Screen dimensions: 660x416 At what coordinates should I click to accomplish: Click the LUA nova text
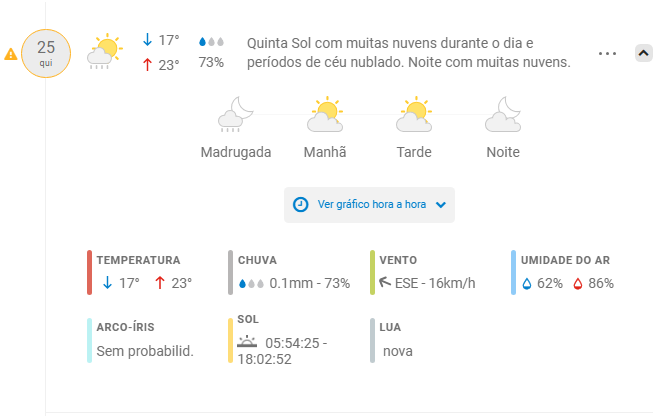[398, 351]
